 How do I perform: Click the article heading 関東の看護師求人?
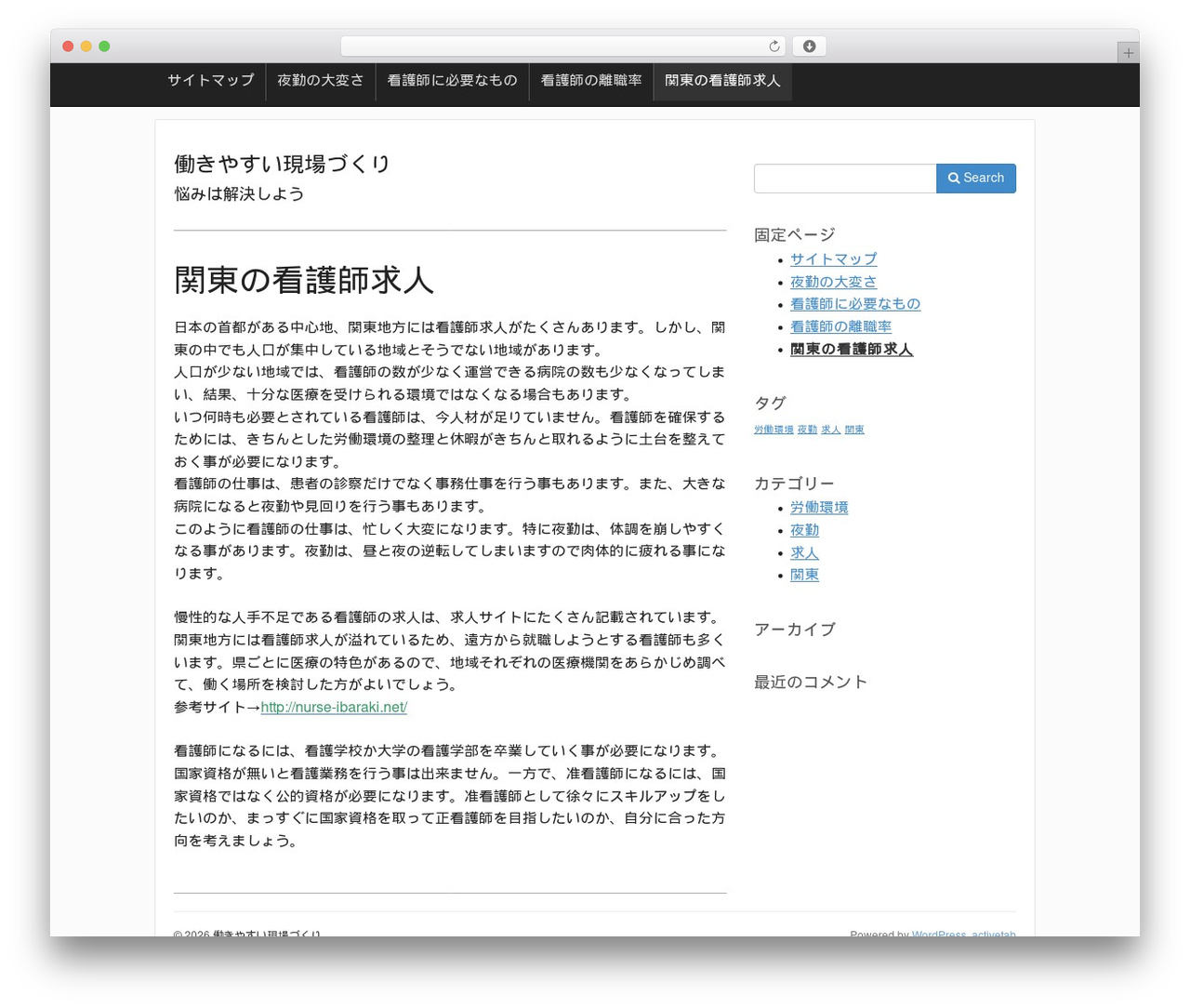point(304,281)
